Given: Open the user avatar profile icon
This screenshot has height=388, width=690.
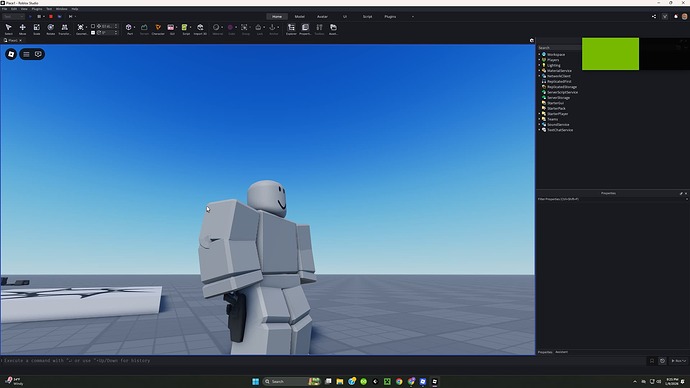Looking at the screenshot, I should pyautogui.click(x=684, y=16).
